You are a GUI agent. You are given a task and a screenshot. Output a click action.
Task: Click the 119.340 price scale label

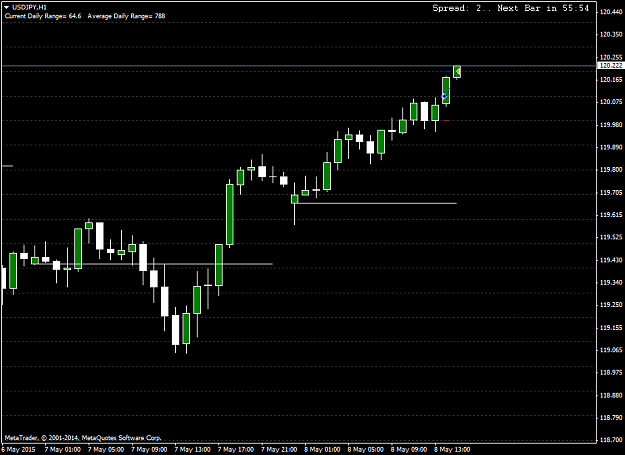(611, 282)
